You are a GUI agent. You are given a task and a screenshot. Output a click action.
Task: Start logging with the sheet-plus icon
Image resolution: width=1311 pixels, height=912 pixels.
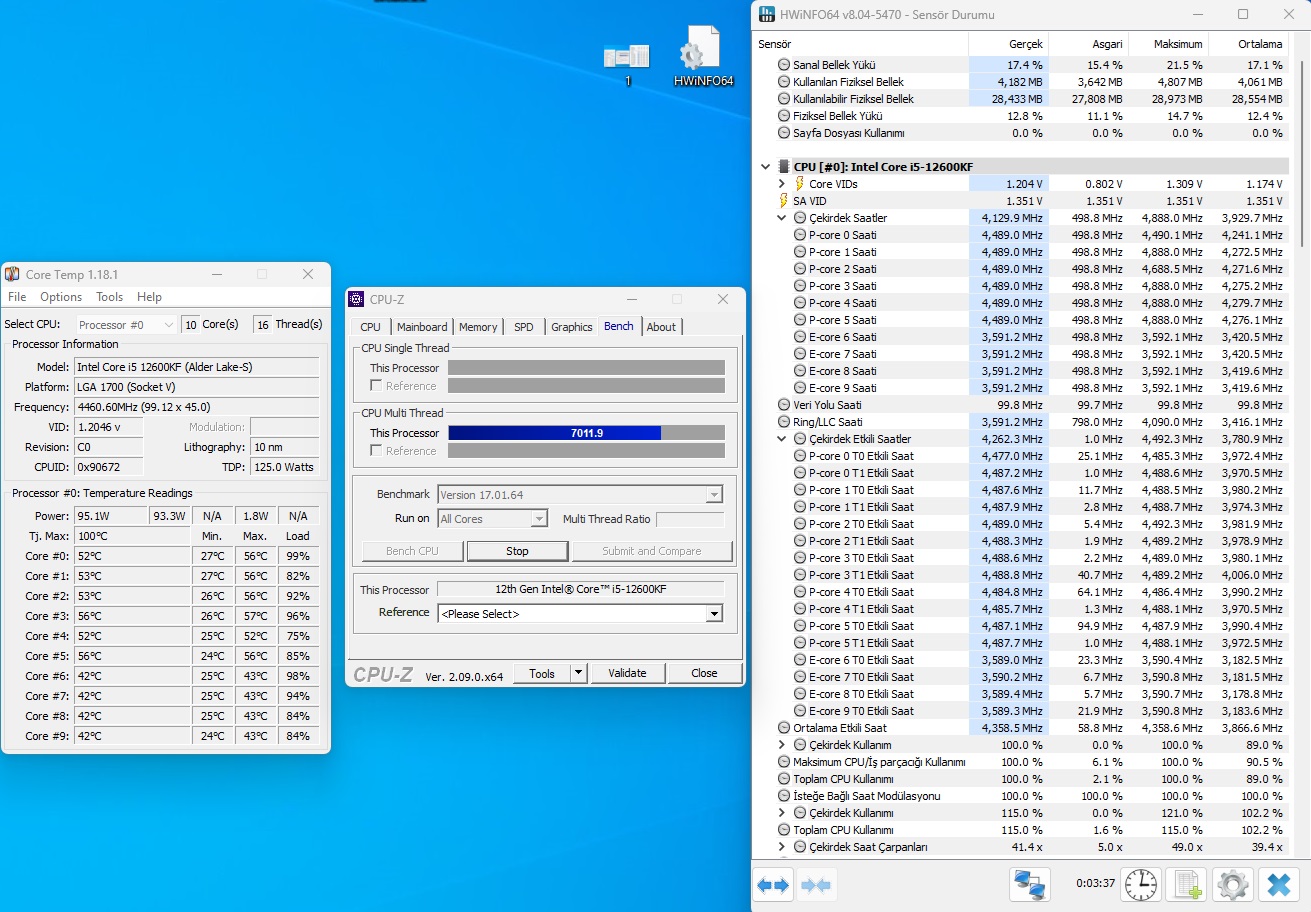[x=1187, y=885]
